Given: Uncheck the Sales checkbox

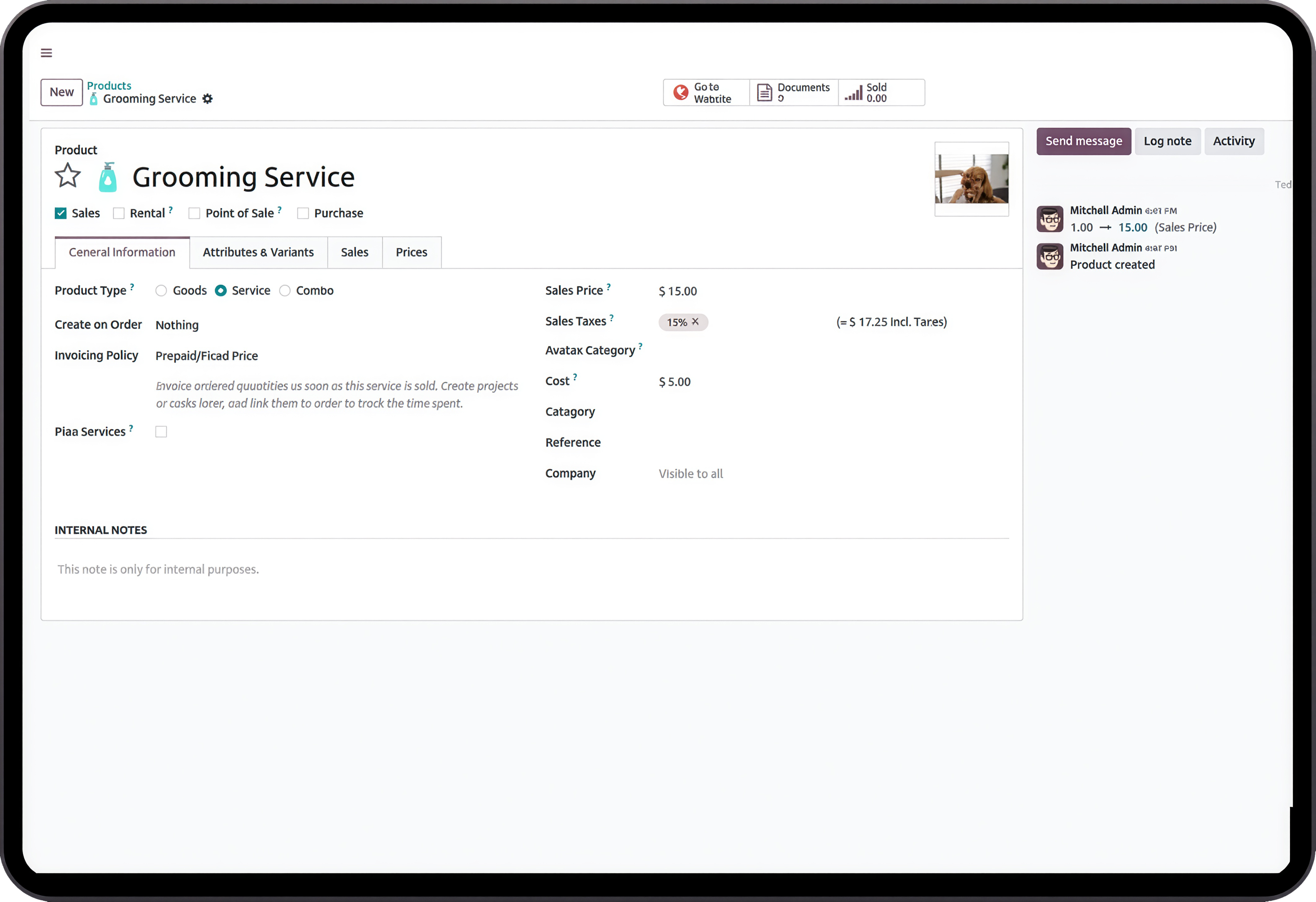Looking at the screenshot, I should 60,213.
